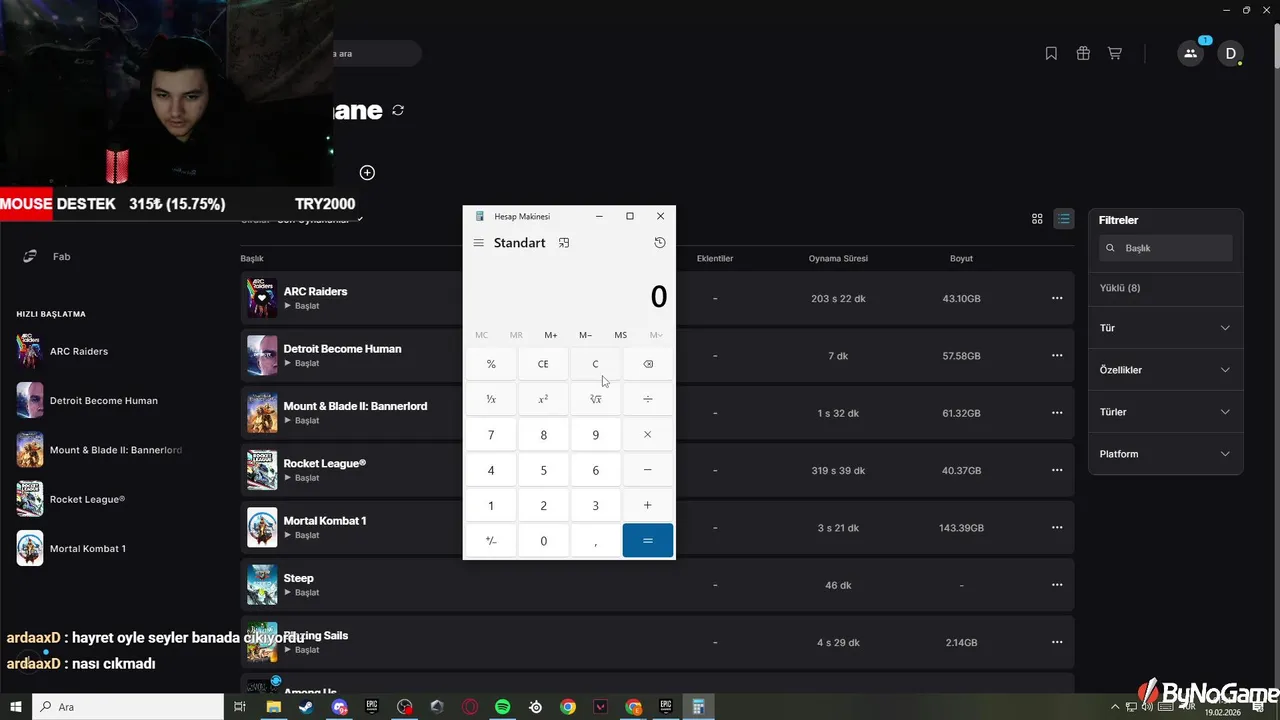Switch library to list view
This screenshot has height=720, width=1280.
1064,219
